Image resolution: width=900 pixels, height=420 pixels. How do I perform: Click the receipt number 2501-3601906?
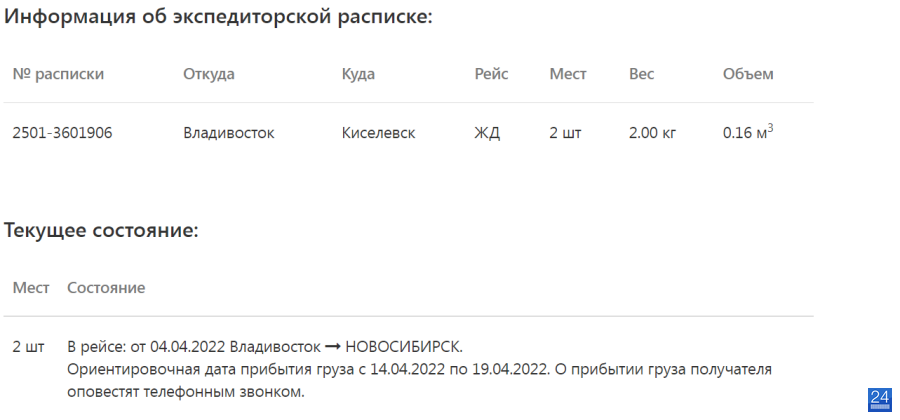coord(63,133)
